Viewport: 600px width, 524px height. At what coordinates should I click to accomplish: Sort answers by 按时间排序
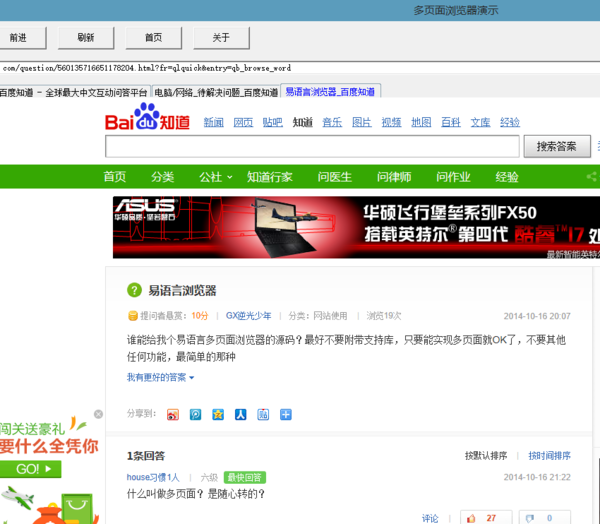(549, 455)
